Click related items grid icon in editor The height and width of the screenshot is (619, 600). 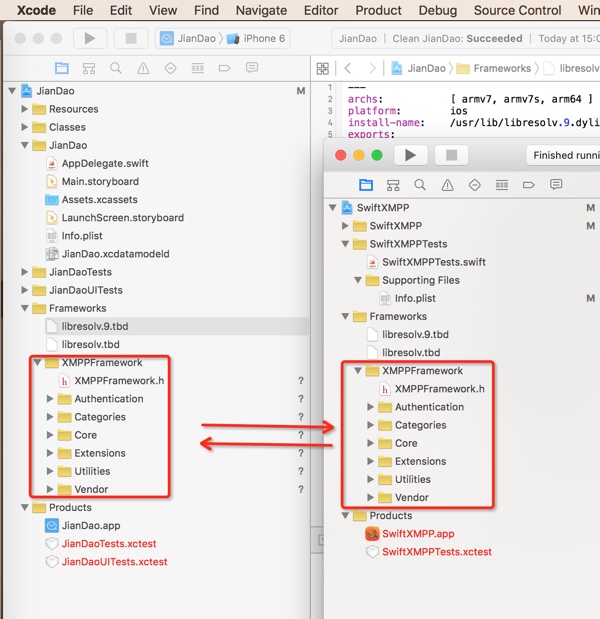click(322, 69)
